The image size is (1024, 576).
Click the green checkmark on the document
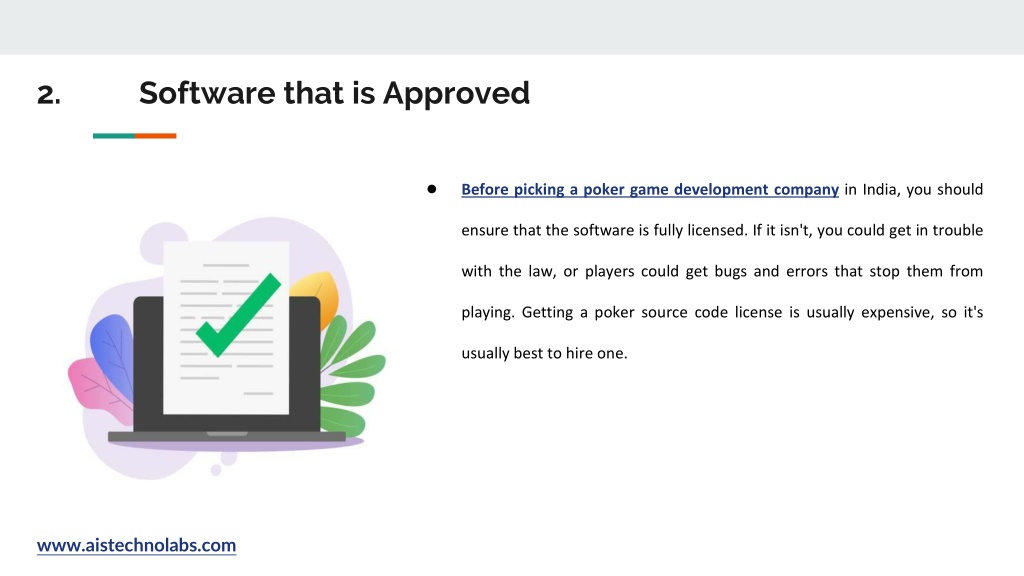[x=238, y=315]
